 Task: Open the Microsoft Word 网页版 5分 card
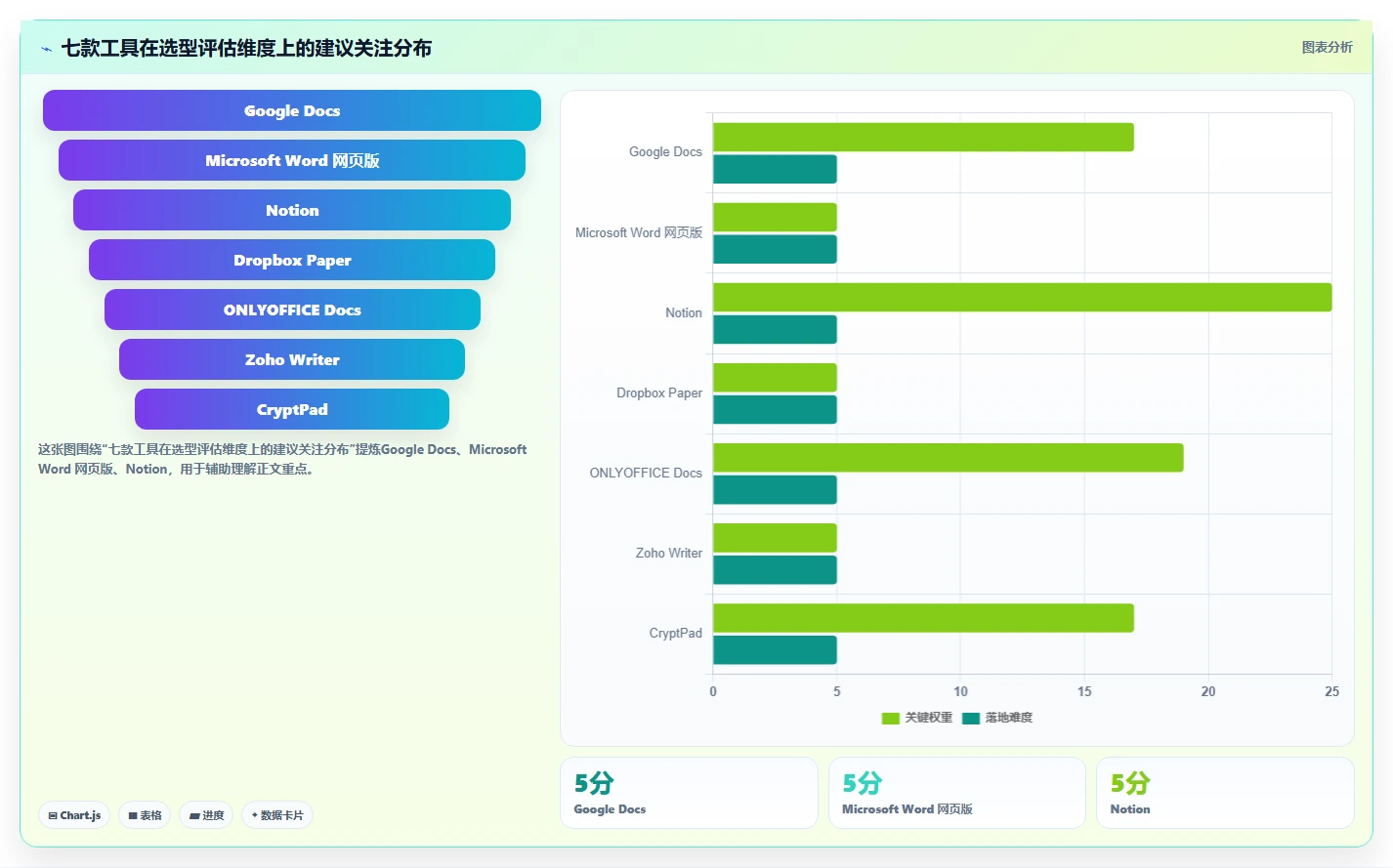click(x=957, y=793)
